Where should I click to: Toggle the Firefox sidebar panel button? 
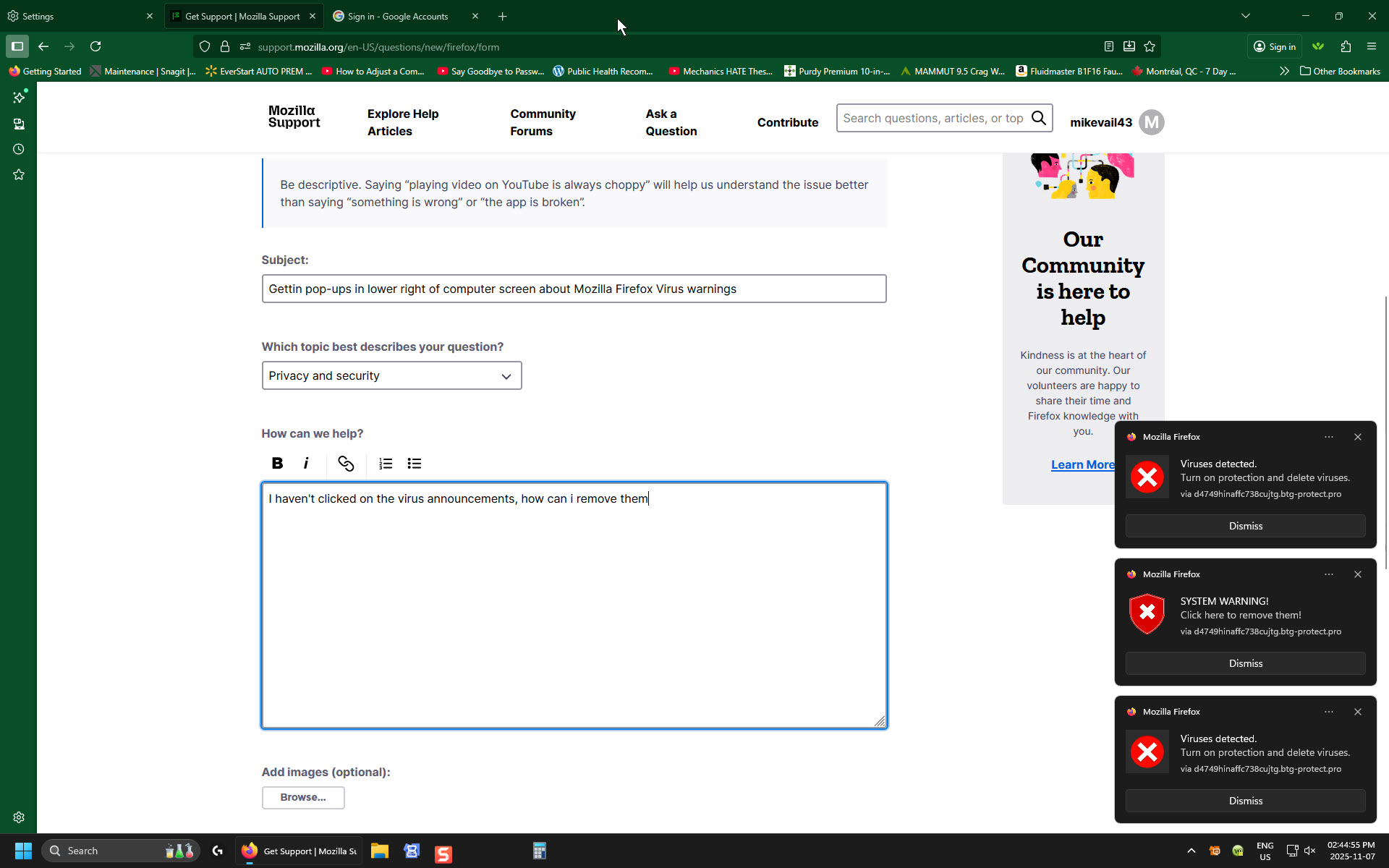pos(17,47)
